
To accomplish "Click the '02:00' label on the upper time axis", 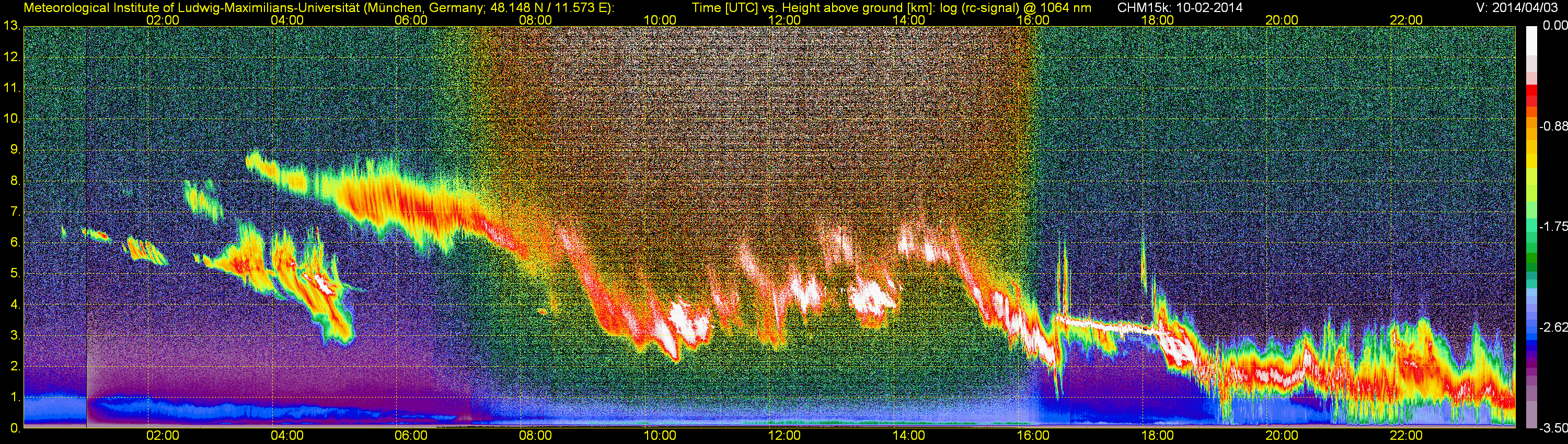I will point(163,20).
